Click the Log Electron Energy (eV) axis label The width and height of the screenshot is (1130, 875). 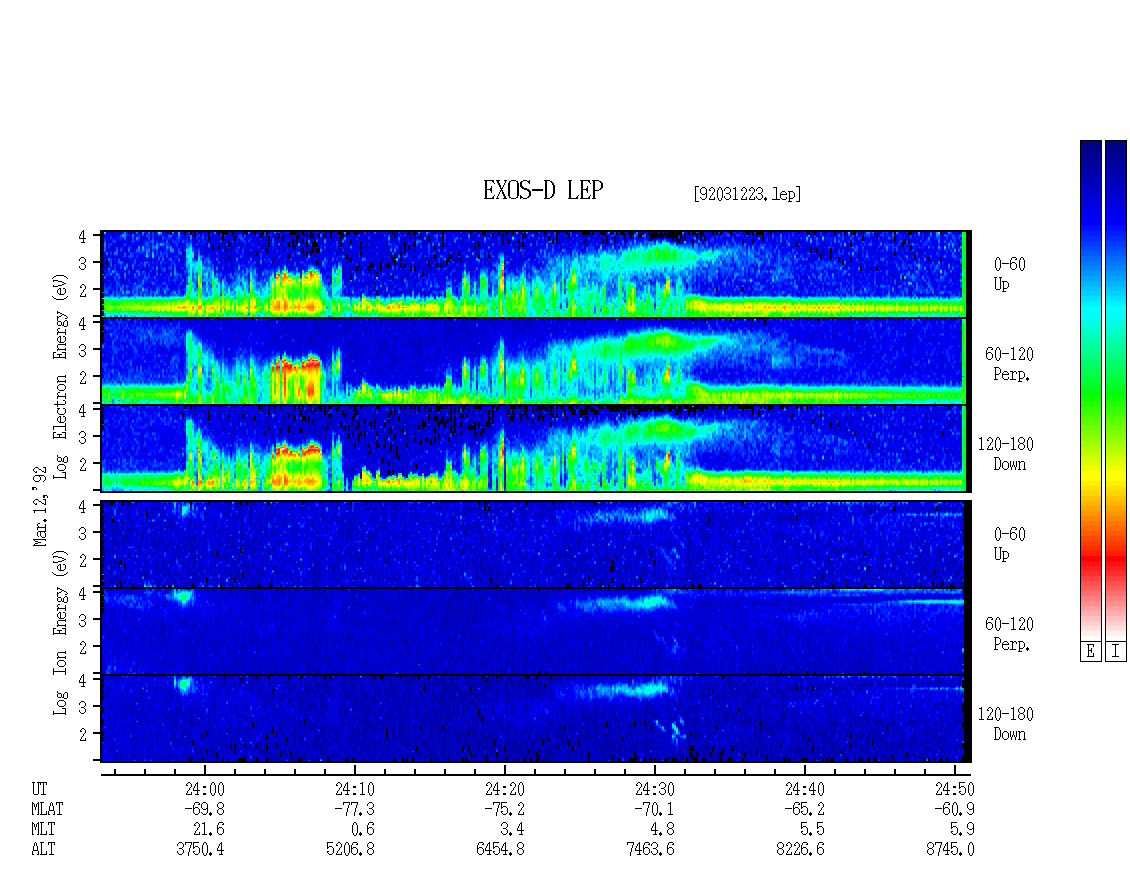click(60, 376)
